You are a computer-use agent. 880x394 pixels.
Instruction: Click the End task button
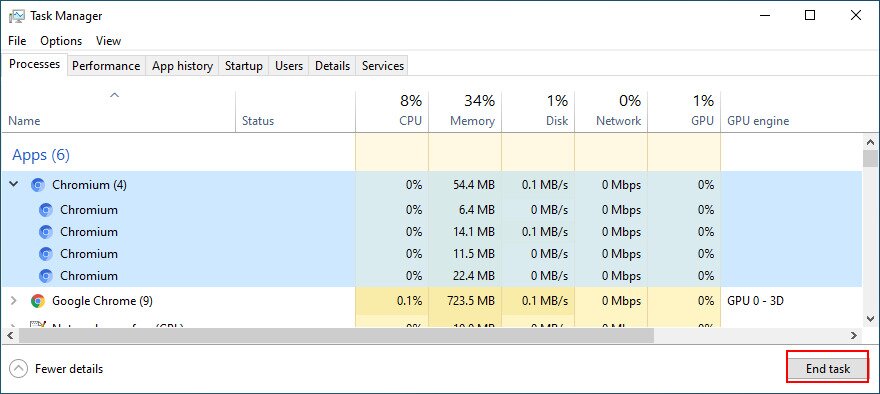click(x=828, y=368)
